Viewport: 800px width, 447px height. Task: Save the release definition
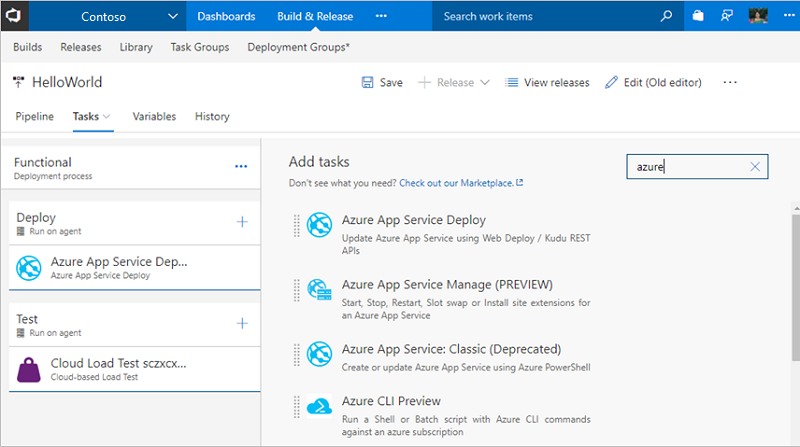382,83
